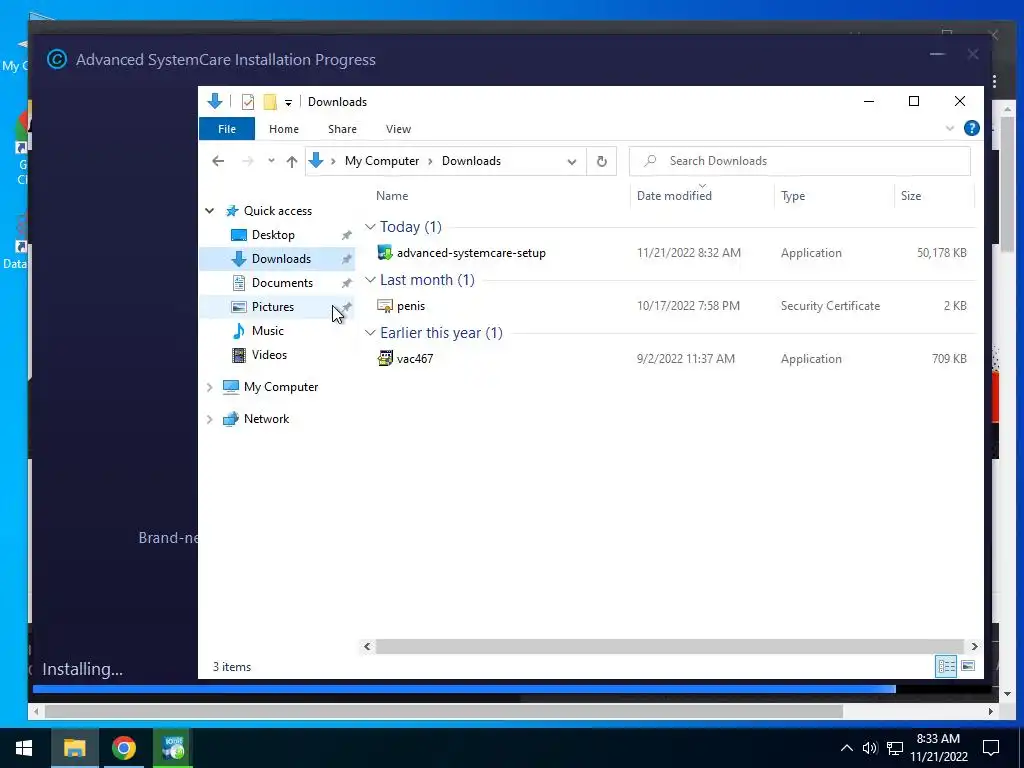Go up one folder level

click(x=291, y=161)
